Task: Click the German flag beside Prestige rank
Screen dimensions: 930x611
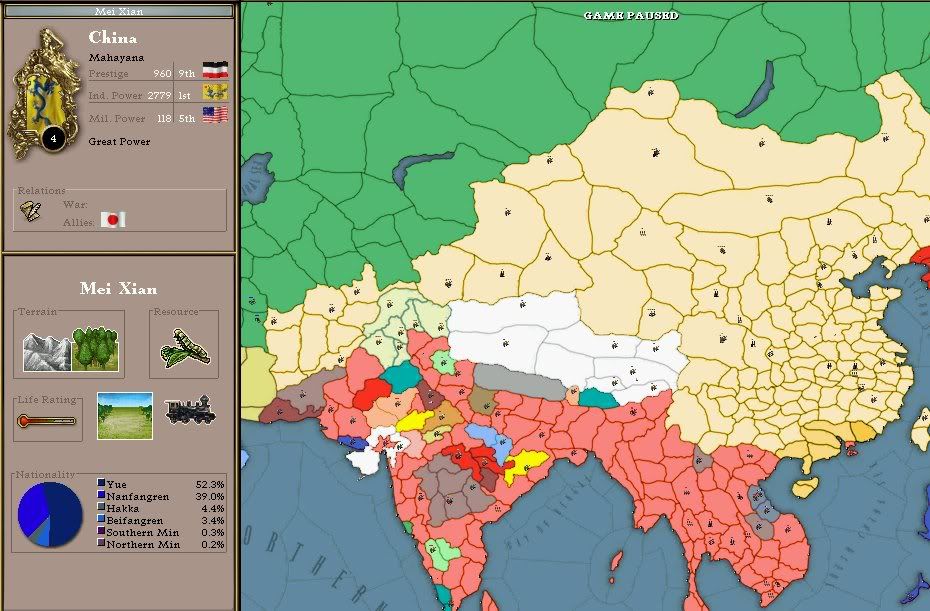Action: tap(214, 71)
